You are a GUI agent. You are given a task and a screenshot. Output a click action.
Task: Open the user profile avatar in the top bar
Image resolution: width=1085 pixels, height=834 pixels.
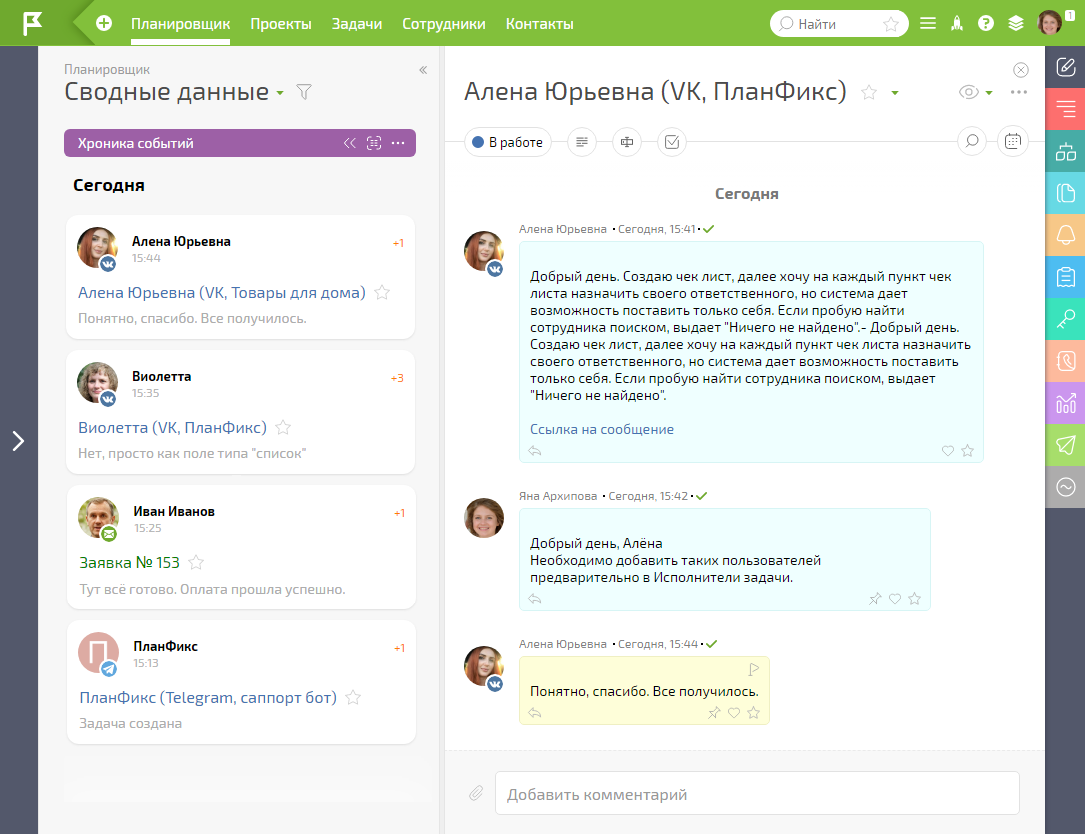coord(1050,23)
